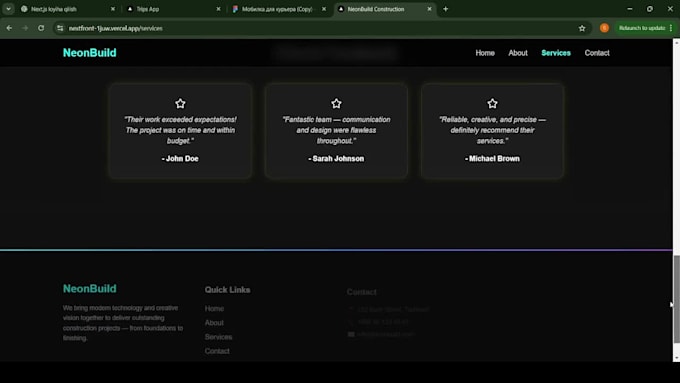Close the Figma courier mobile tab
This screenshot has height=383, width=680.
[x=324, y=9]
